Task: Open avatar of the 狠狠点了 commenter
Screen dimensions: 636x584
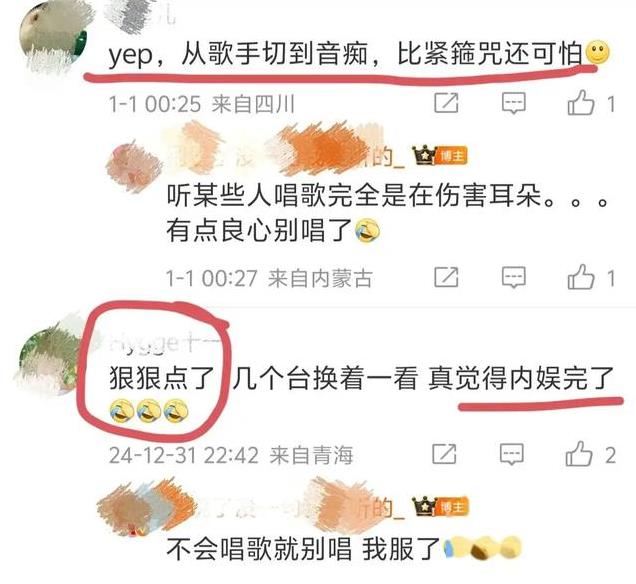Action: [x=51, y=357]
